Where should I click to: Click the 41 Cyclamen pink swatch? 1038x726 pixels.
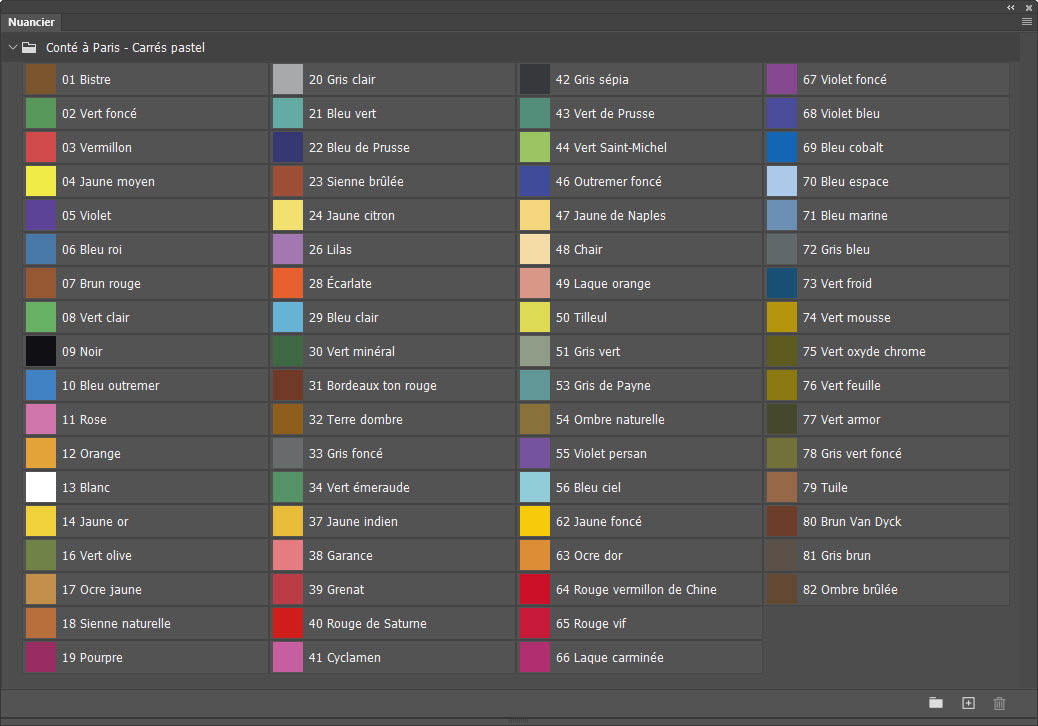288,658
